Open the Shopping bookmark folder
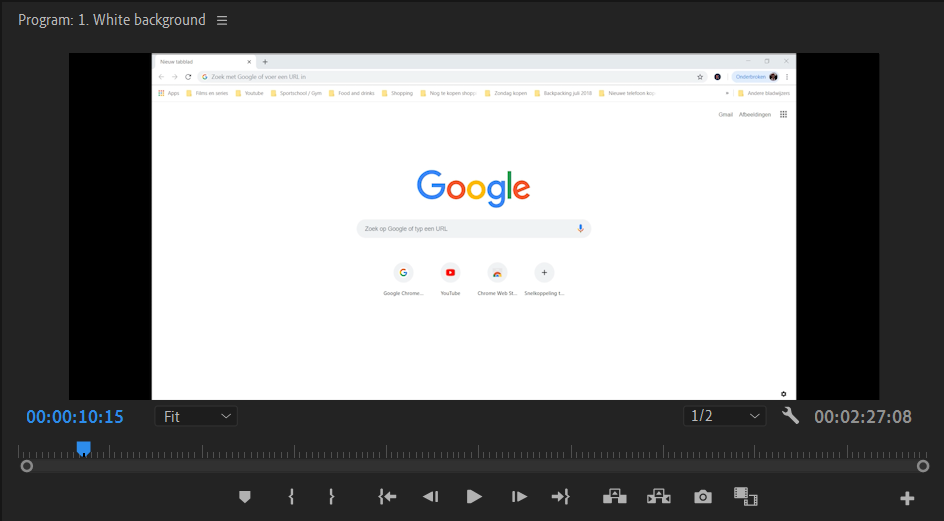Viewport: 944px width, 521px height. 397,93
